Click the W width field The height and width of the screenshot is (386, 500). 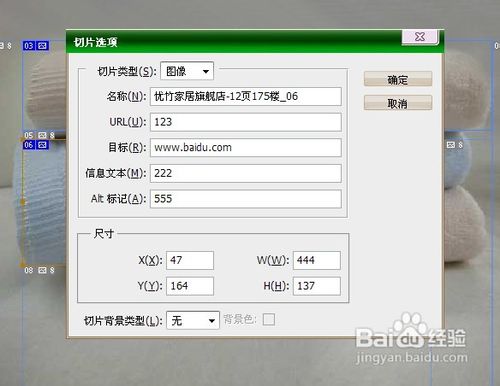(317, 260)
